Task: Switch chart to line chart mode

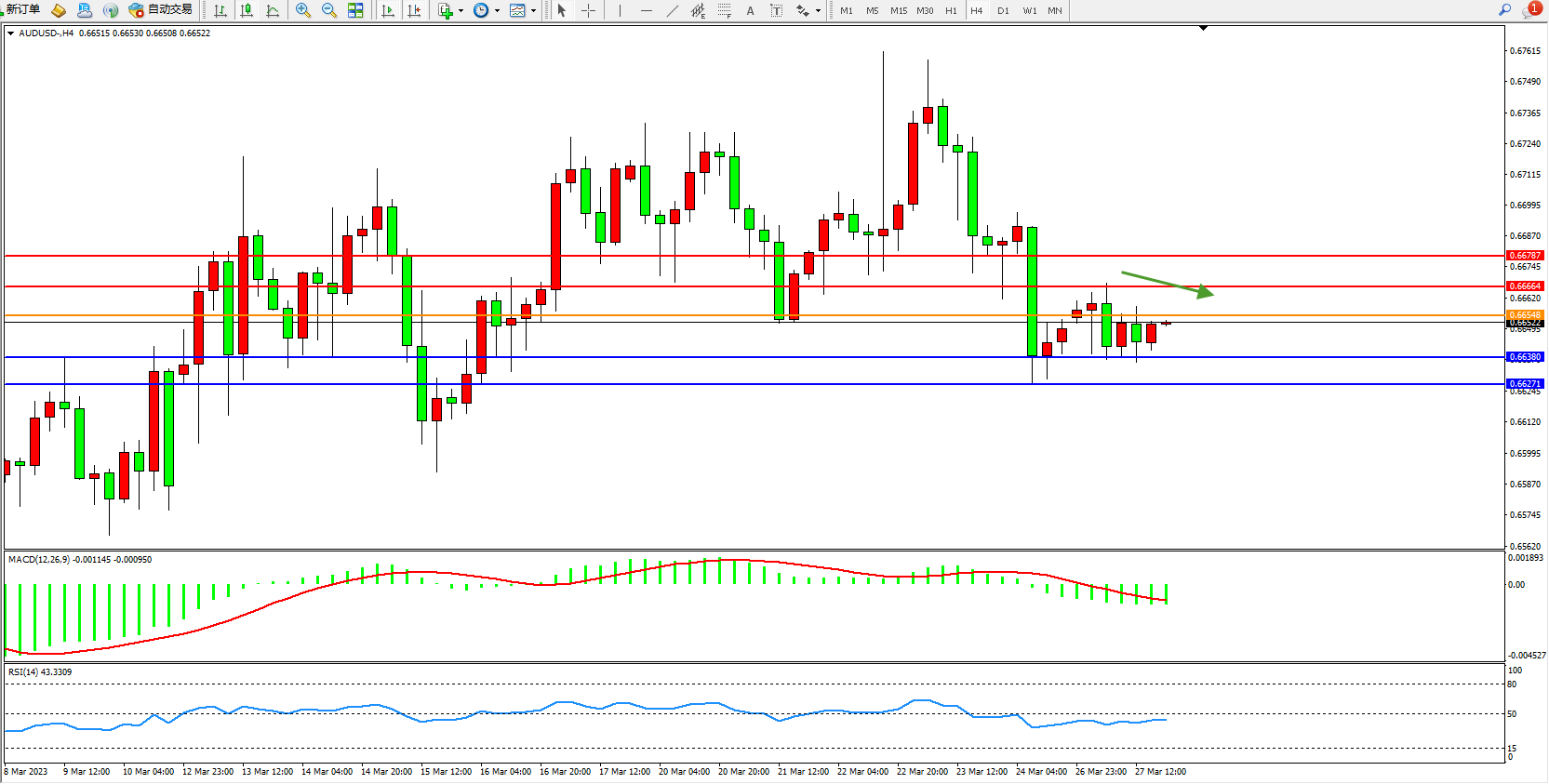Action: point(273,11)
